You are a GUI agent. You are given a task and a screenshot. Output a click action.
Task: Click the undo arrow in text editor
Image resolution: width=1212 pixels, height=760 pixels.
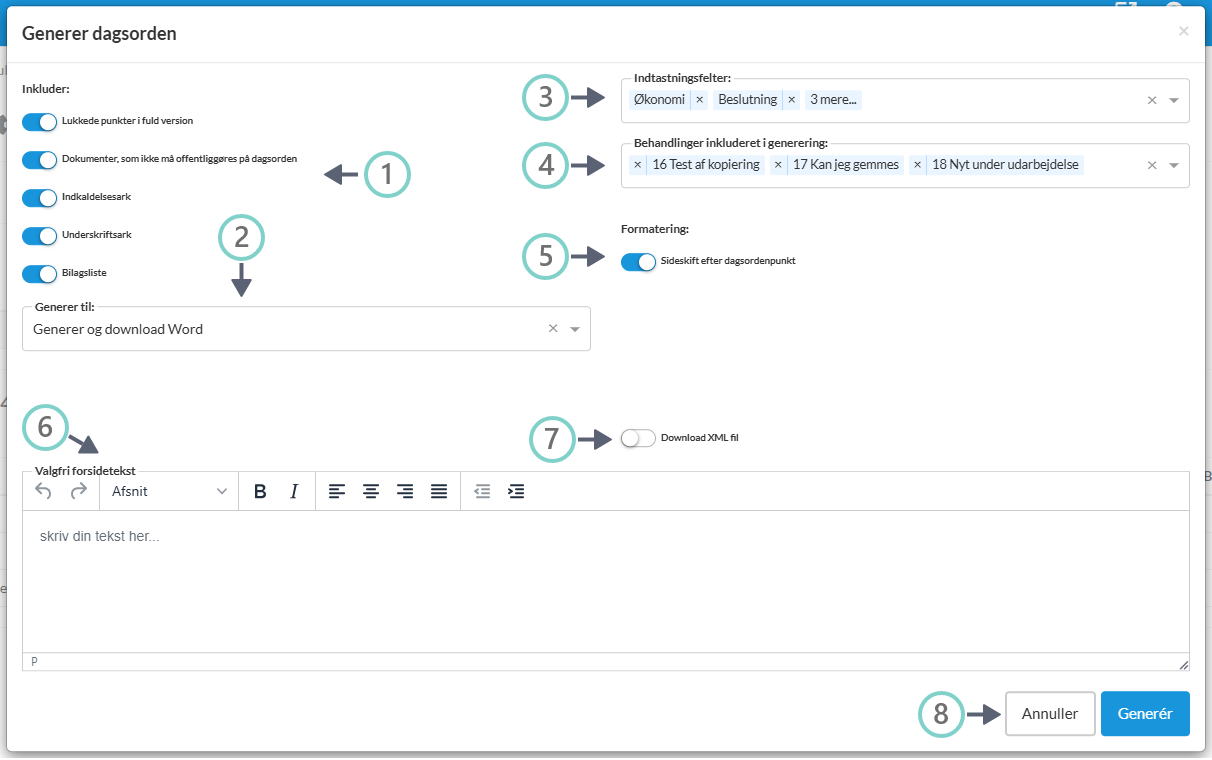(43, 491)
